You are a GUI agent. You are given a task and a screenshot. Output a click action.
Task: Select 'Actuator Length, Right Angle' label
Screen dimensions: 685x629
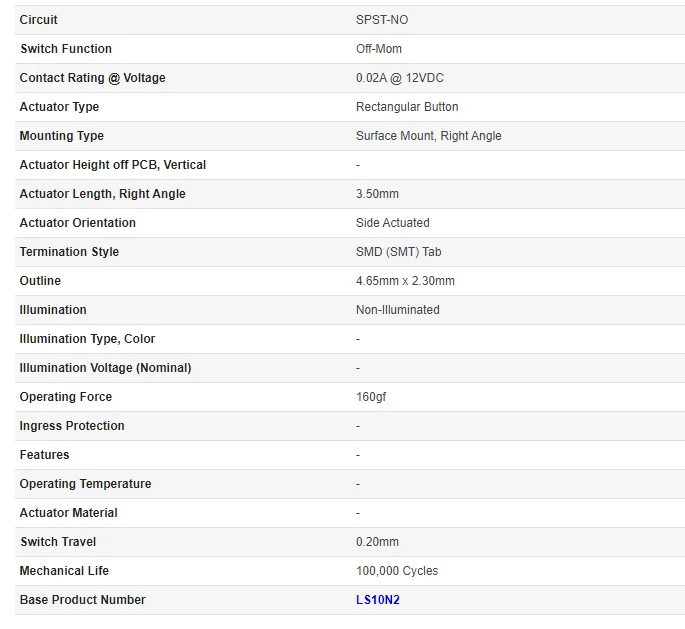[x=103, y=194]
